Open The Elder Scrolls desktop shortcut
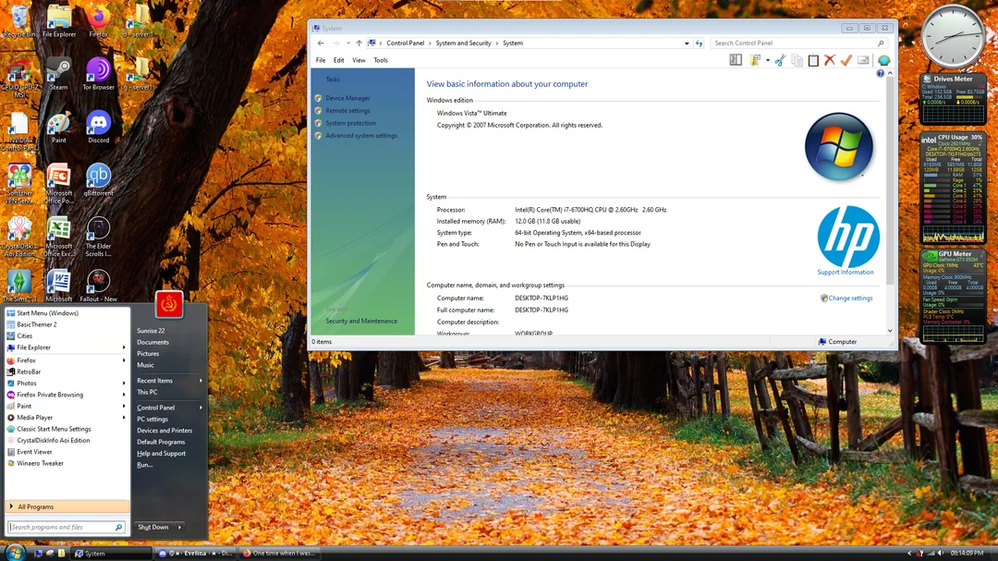This screenshot has width=998, height=561. click(x=98, y=236)
